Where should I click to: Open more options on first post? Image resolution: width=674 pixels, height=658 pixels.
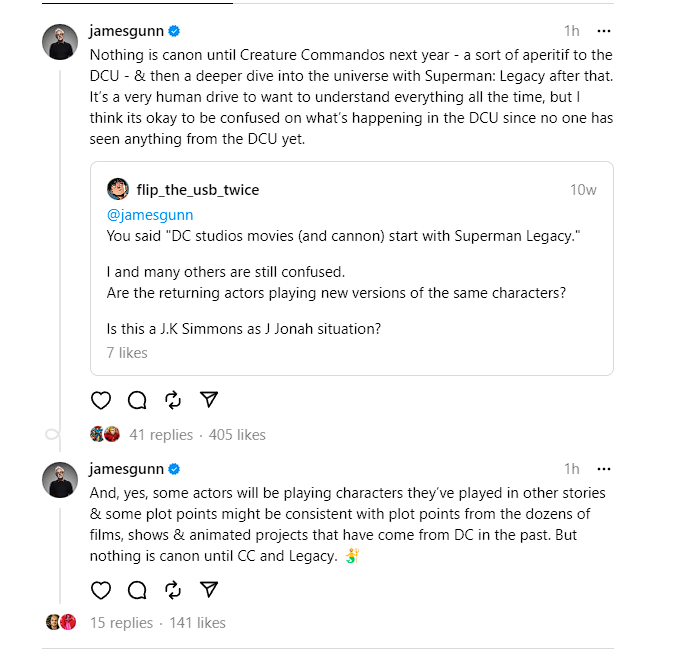pyautogui.click(x=604, y=31)
